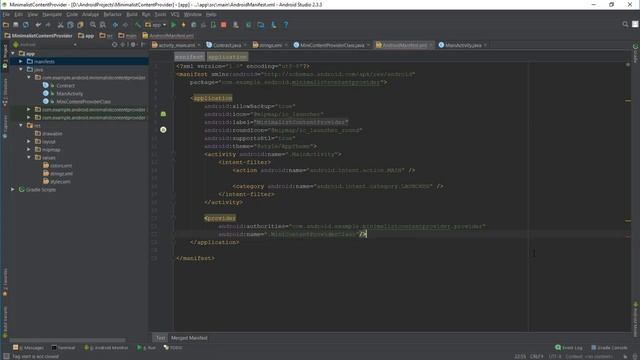
Task: Open the Terminal tool window button
Action: pyautogui.click(x=63, y=348)
